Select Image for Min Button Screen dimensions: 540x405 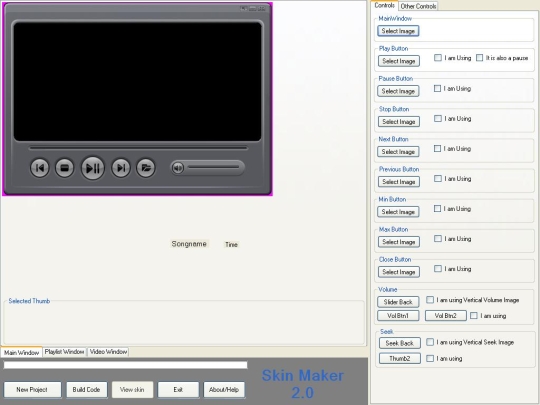pos(398,212)
